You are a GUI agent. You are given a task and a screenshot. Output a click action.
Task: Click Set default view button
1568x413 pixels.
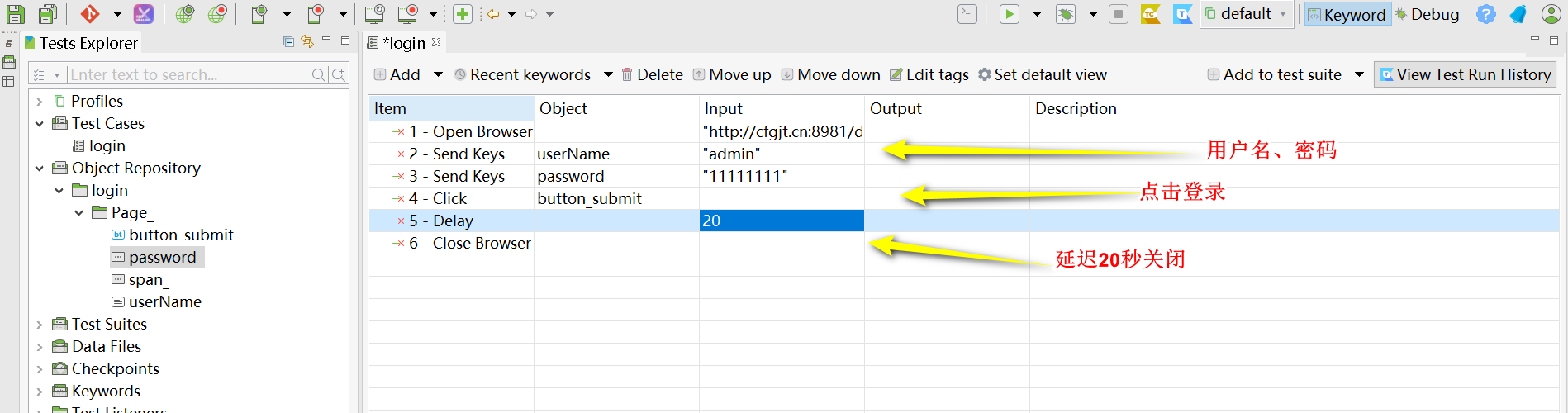pos(1042,74)
